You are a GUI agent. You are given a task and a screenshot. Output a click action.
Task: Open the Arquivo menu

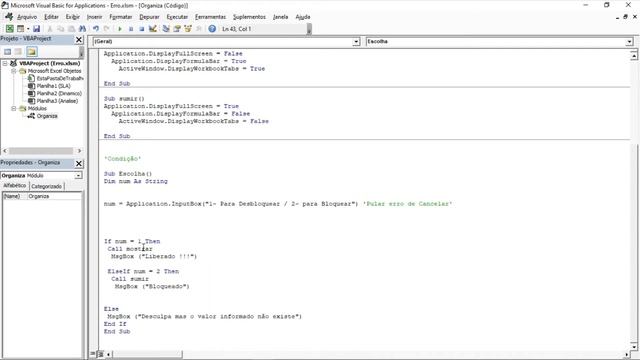coord(27,17)
